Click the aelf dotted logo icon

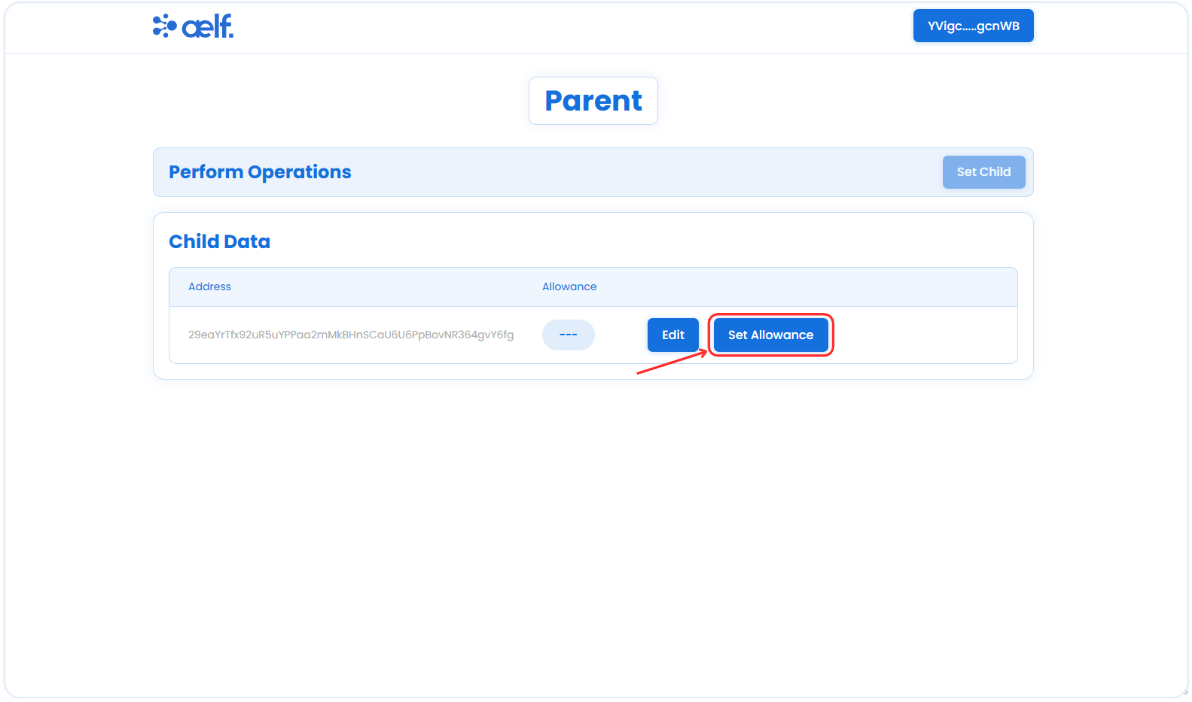[x=164, y=26]
